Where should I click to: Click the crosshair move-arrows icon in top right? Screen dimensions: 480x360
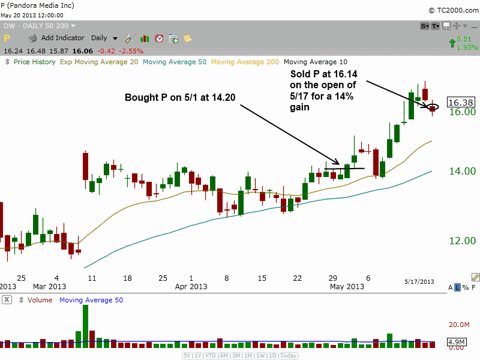click(x=456, y=26)
